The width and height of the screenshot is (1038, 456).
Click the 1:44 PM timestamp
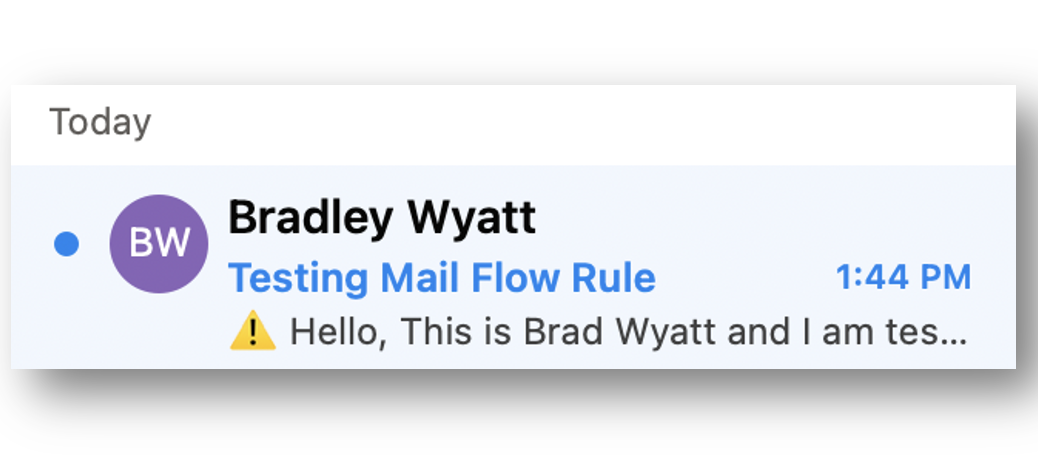904,277
